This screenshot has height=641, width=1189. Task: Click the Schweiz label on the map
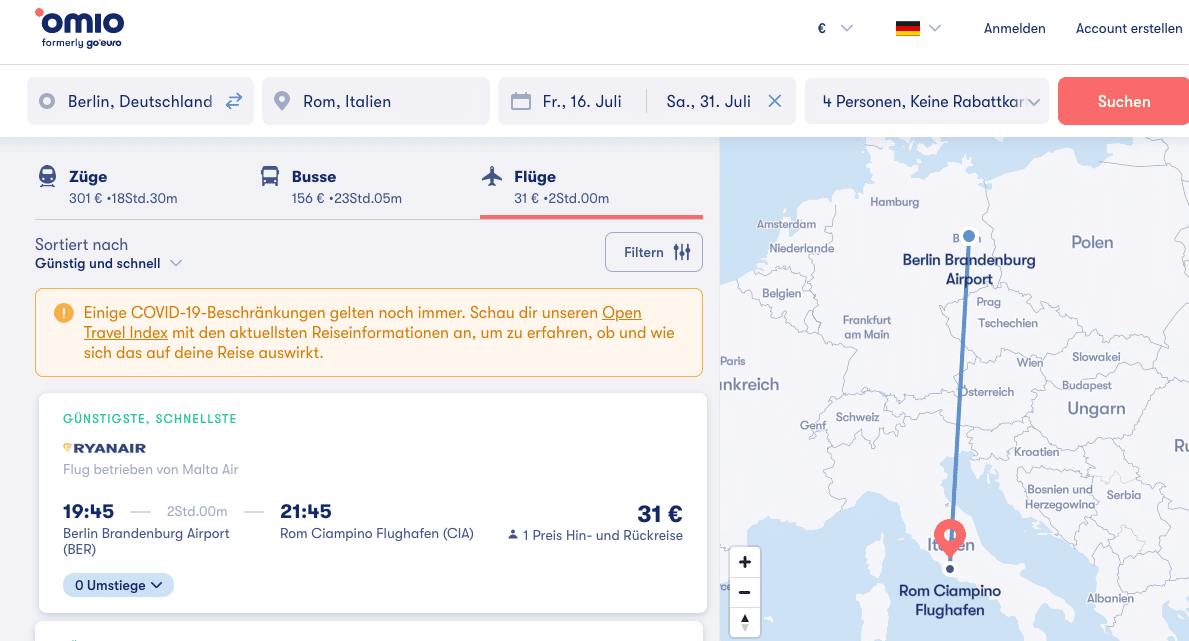857,417
